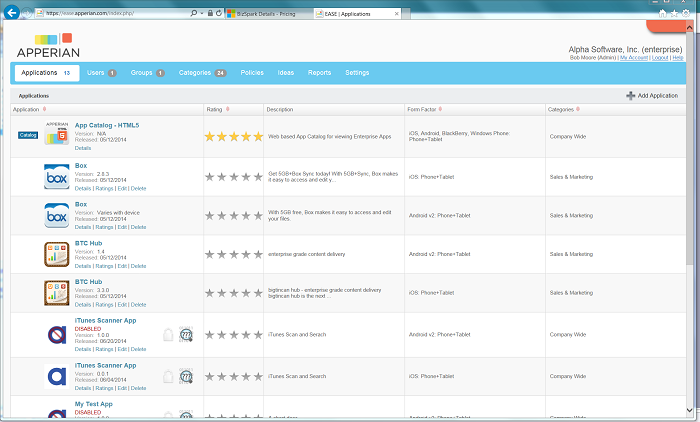Click the browser back arrow button
This screenshot has height=422, width=700.
click(12, 13)
